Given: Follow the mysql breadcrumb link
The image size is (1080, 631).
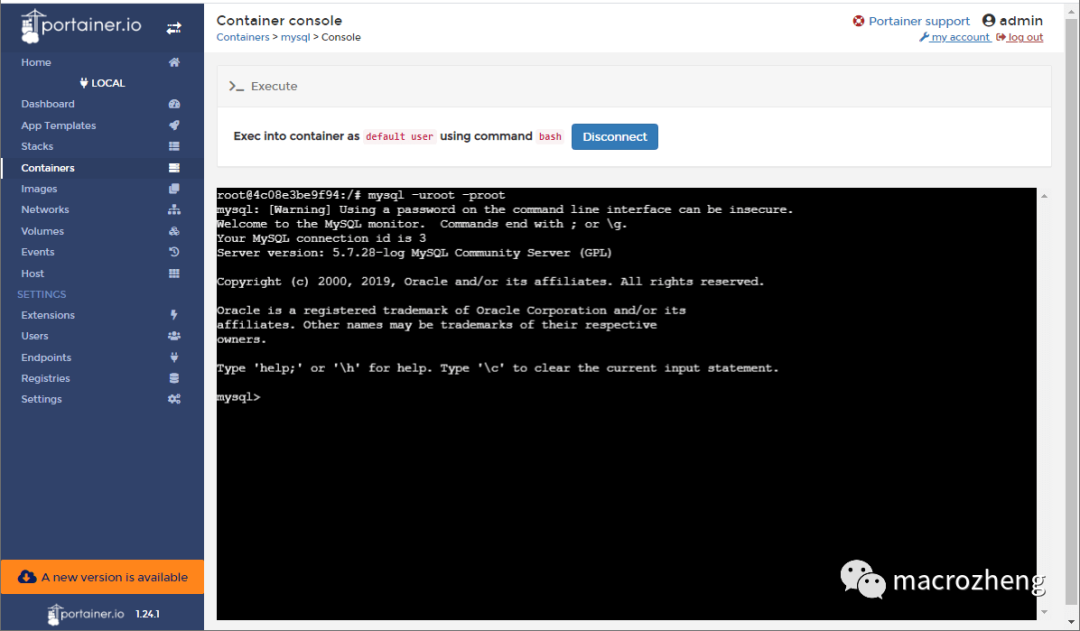Looking at the screenshot, I should 295,37.
